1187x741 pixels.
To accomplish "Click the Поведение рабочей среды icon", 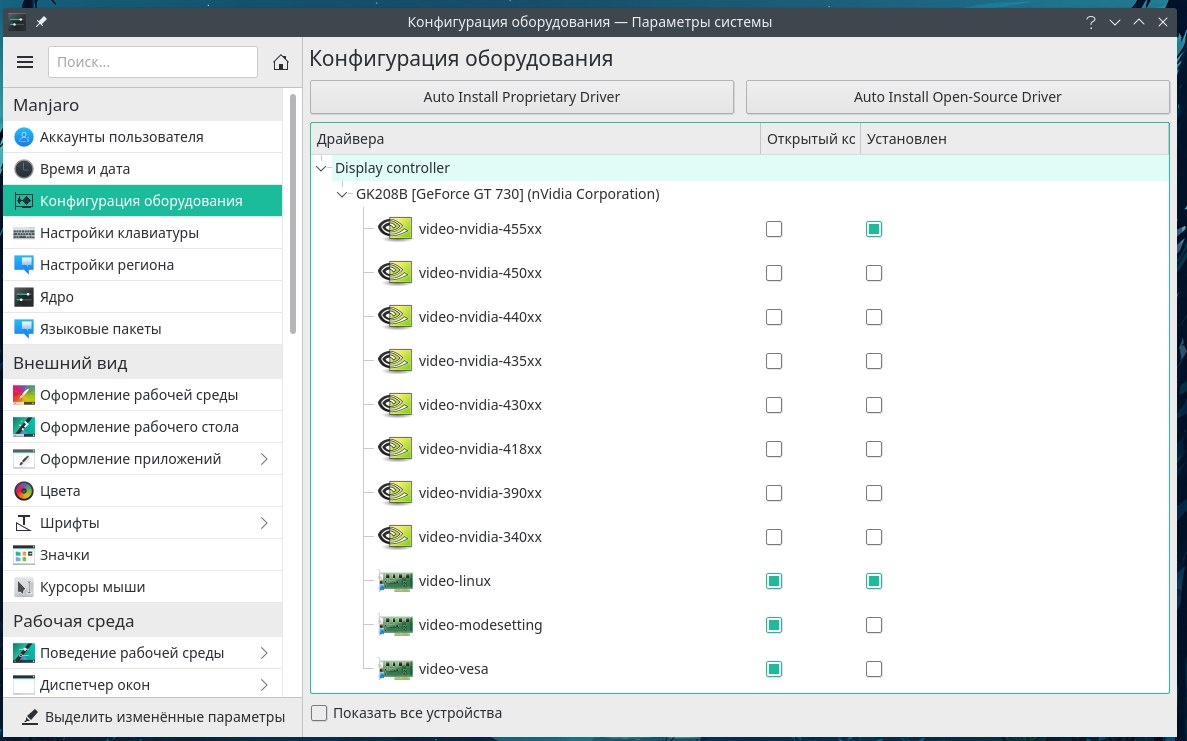I will click(x=23, y=652).
